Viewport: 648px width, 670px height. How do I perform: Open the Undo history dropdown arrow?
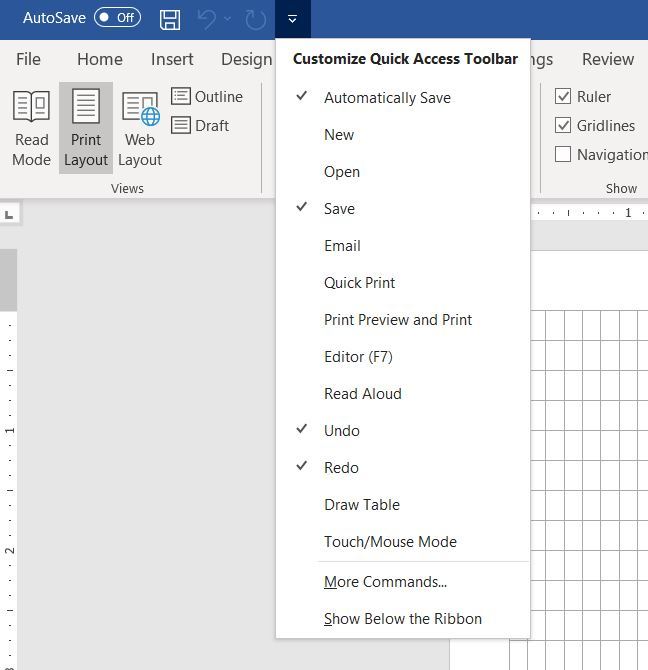(x=228, y=19)
